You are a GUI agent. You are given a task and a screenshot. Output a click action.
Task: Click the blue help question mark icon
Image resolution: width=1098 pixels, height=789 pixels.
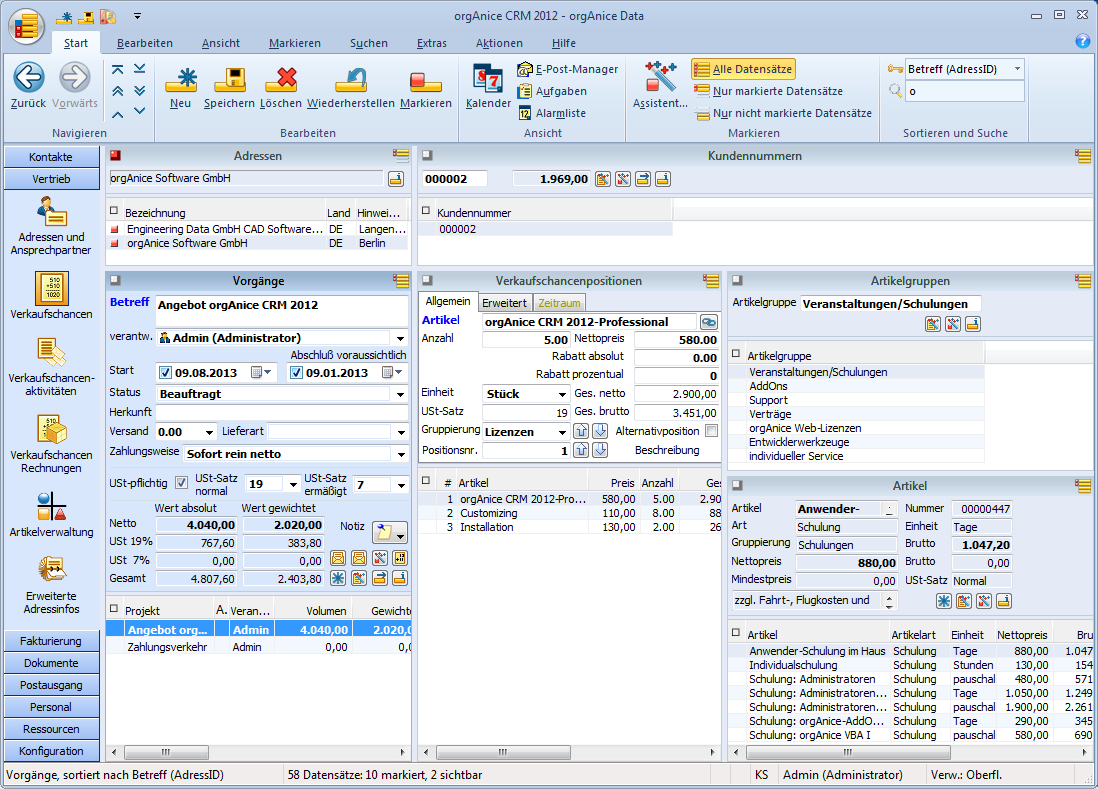tap(1082, 41)
